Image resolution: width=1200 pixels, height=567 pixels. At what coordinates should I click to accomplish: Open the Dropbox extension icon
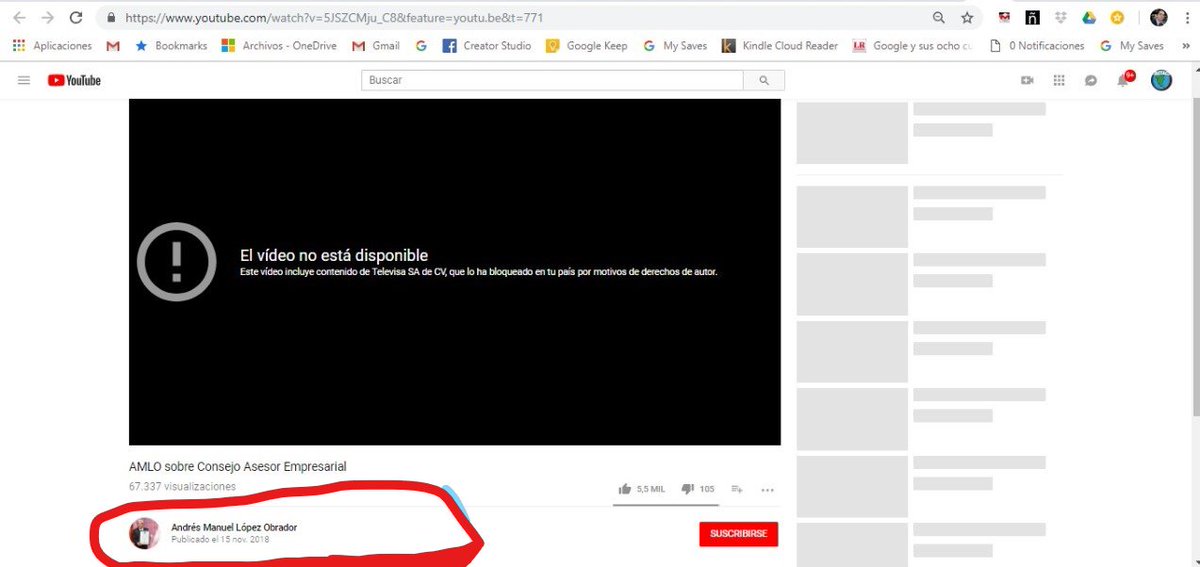pyautogui.click(x=1060, y=18)
